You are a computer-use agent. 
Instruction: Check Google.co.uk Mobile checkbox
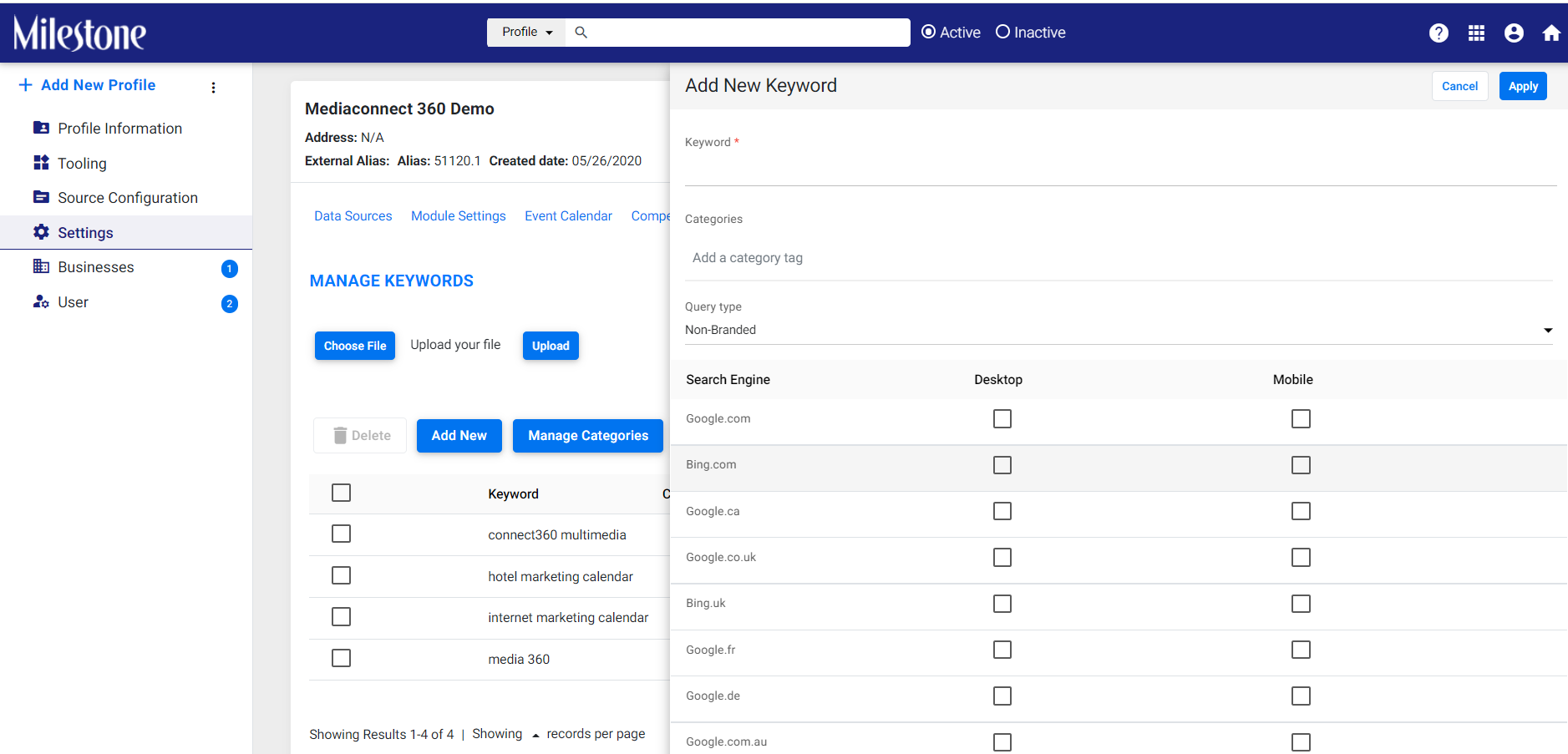tap(1301, 557)
